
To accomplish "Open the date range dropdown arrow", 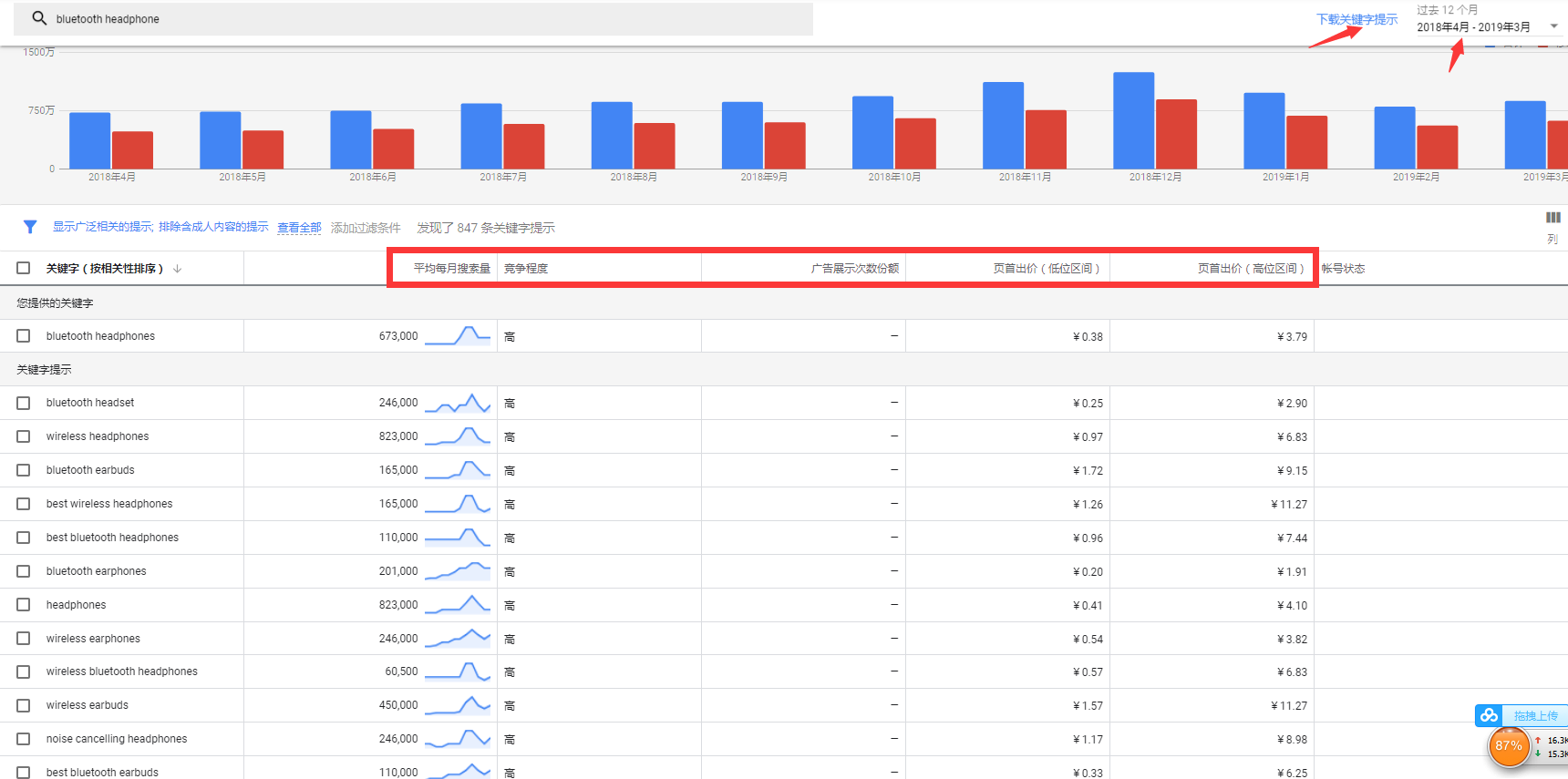I will [x=1553, y=26].
